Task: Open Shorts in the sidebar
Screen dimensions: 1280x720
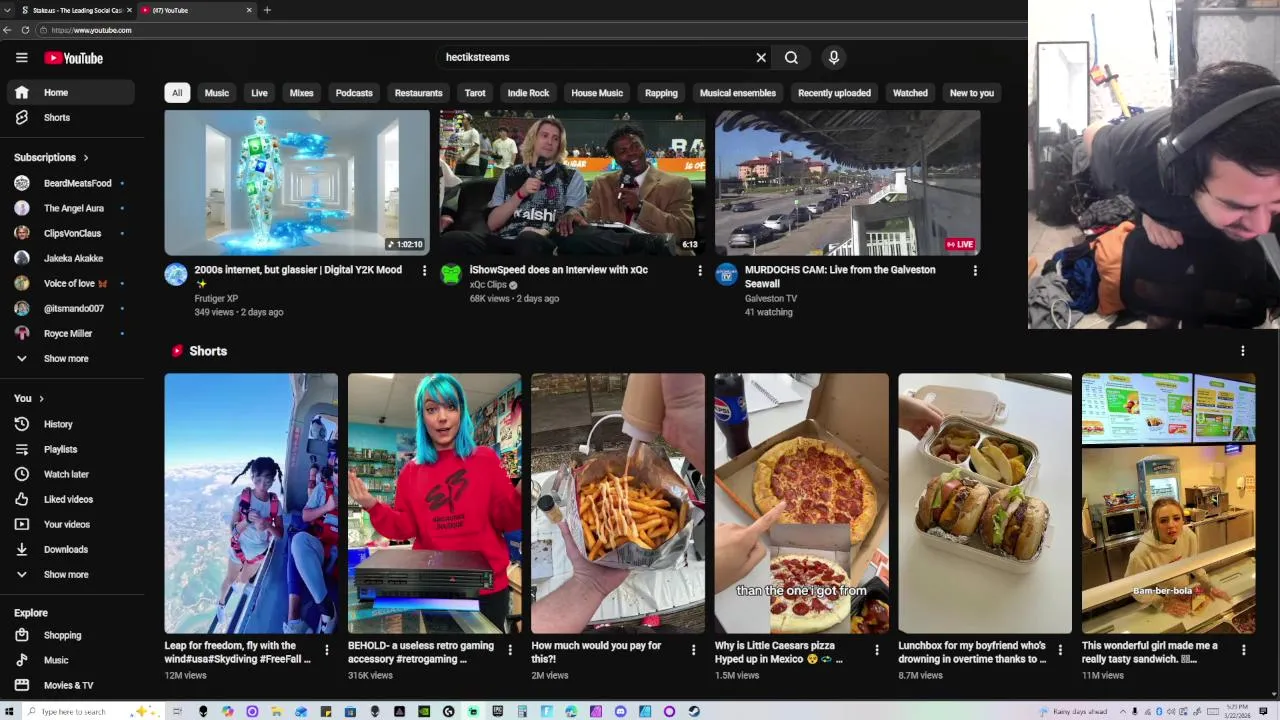Action: pos(69,117)
